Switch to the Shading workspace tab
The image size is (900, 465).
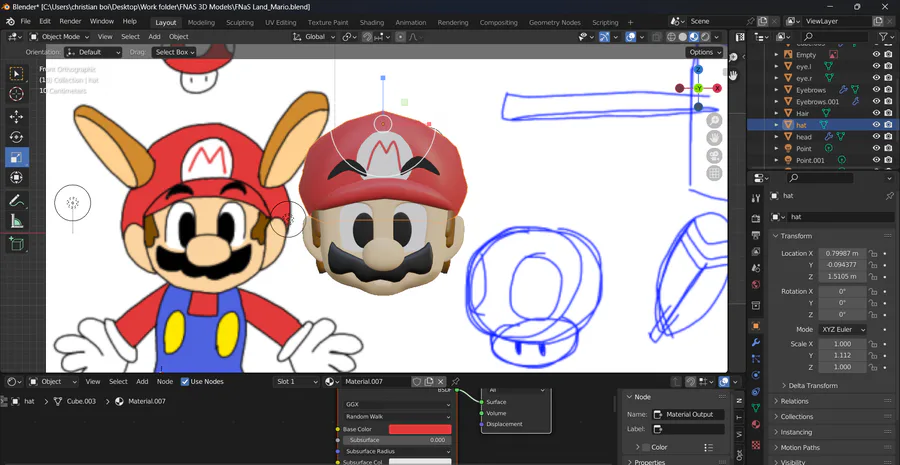[371, 22]
